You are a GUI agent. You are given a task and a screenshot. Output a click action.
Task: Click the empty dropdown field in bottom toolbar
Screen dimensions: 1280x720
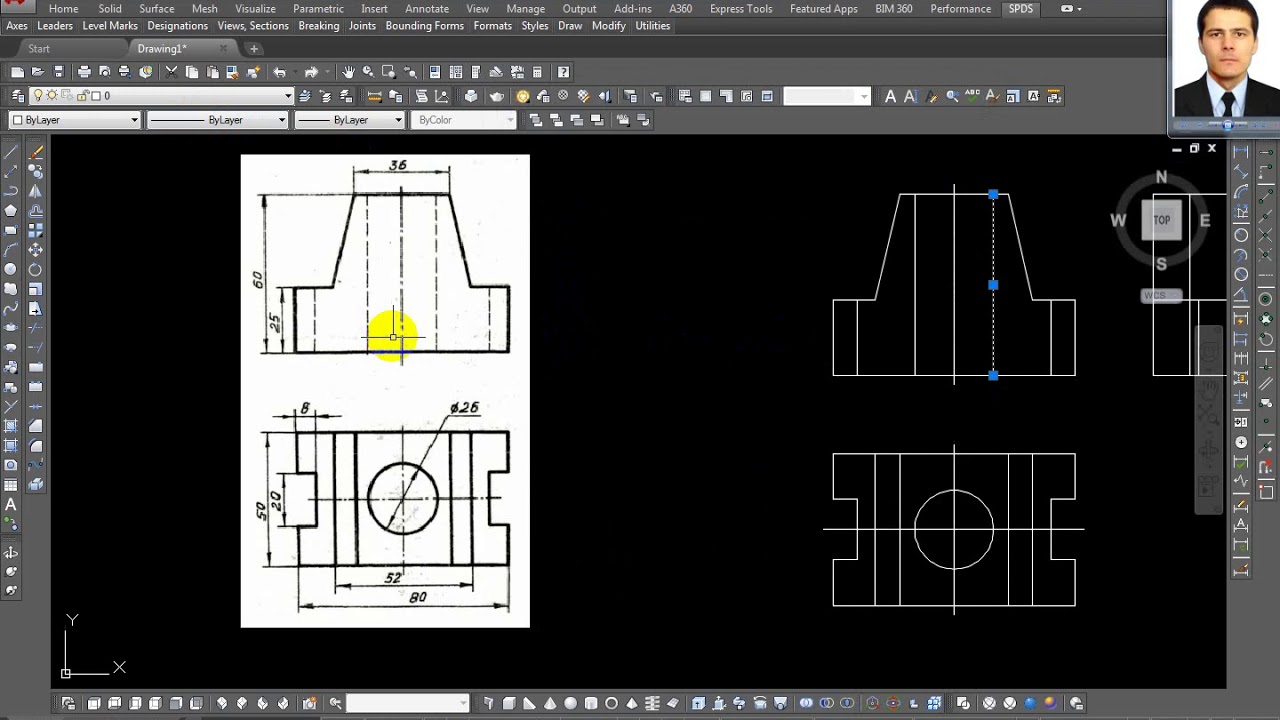pyautogui.click(x=407, y=703)
